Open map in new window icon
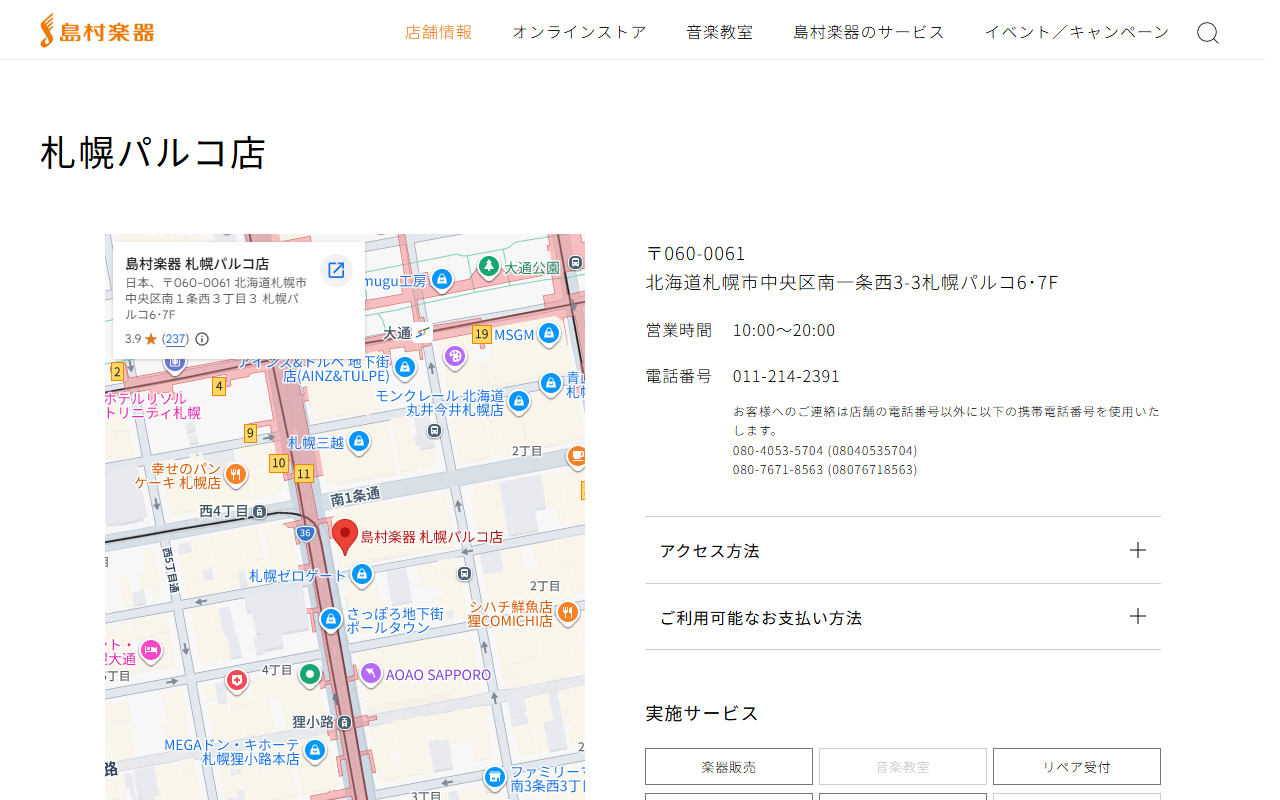This screenshot has height=800, width=1280. [336, 270]
